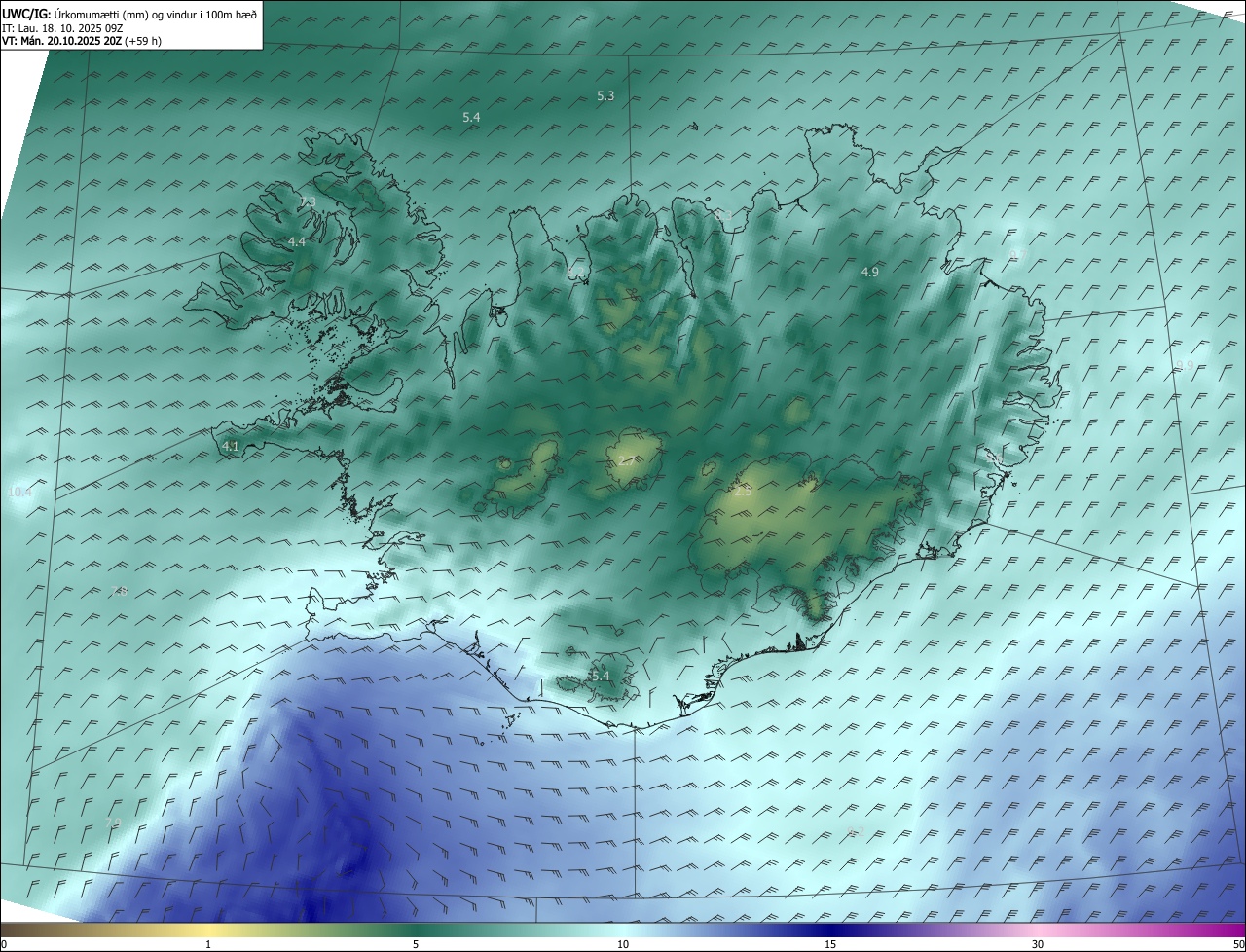
Task: Click the 2.7 value on the central glacier
Action: tap(627, 460)
